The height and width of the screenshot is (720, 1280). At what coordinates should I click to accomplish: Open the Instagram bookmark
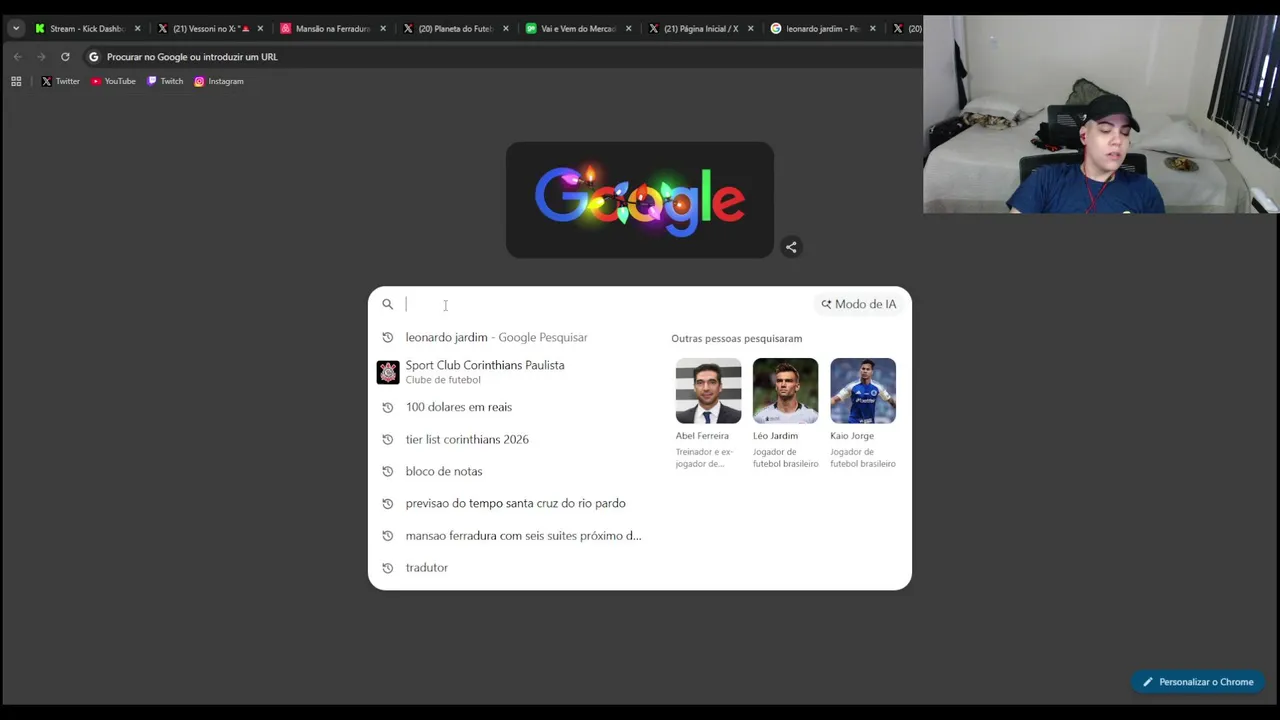(x=219, y=81)
